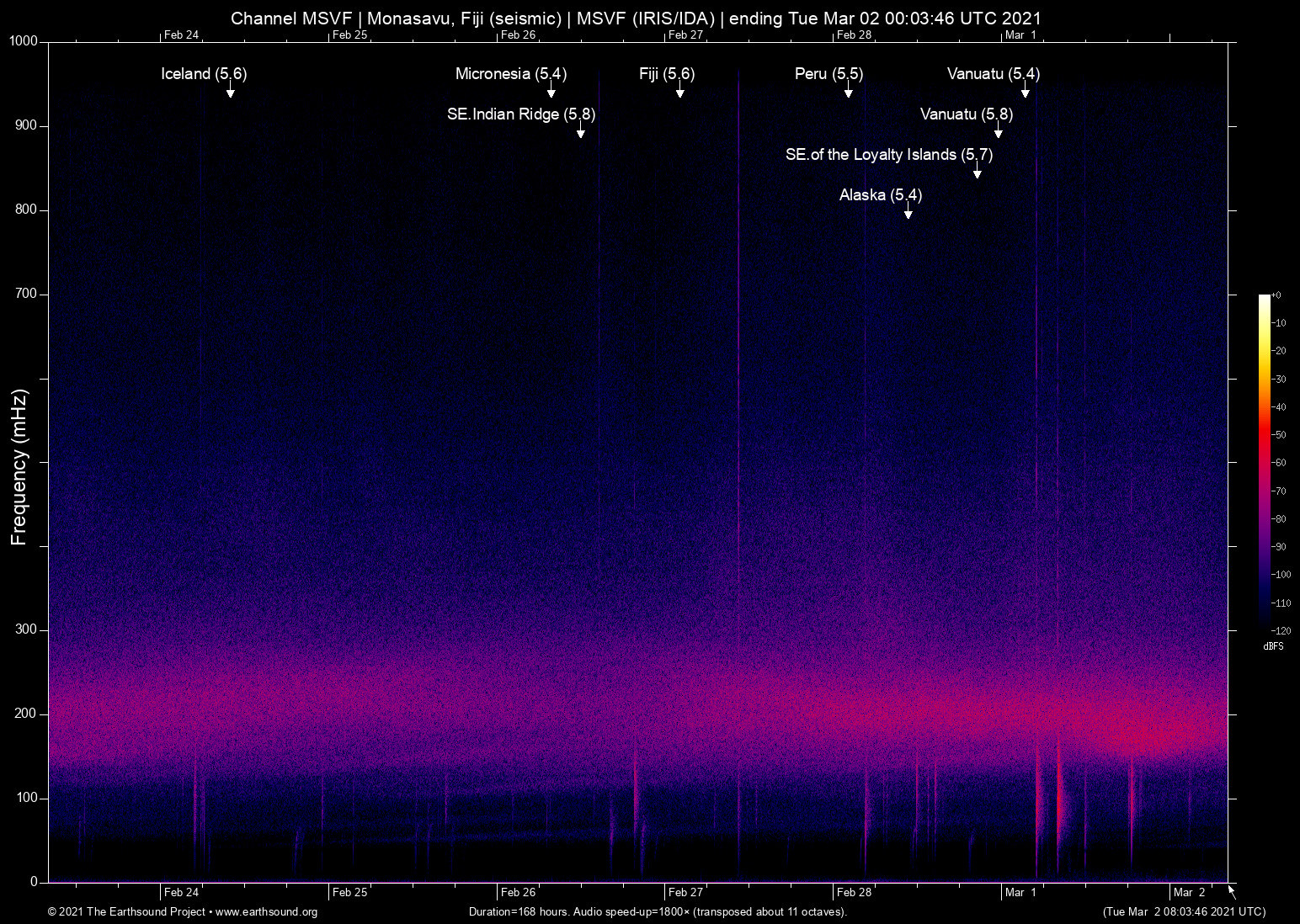The height and width of the screenshot is (924, 1300).
Task: Select the Micronesia (5.4) event arrow
Action: click(x=550, y=93)
